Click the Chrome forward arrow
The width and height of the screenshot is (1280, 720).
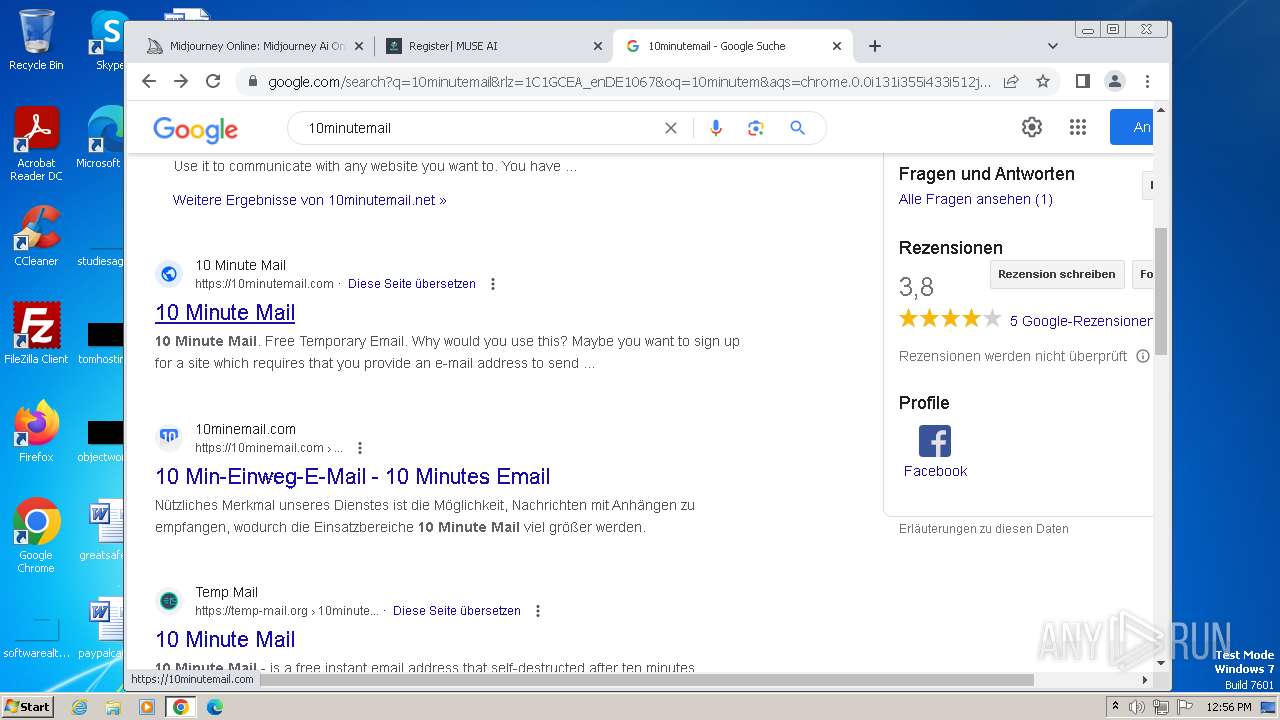pyautogui.click(x=181, y=81)
